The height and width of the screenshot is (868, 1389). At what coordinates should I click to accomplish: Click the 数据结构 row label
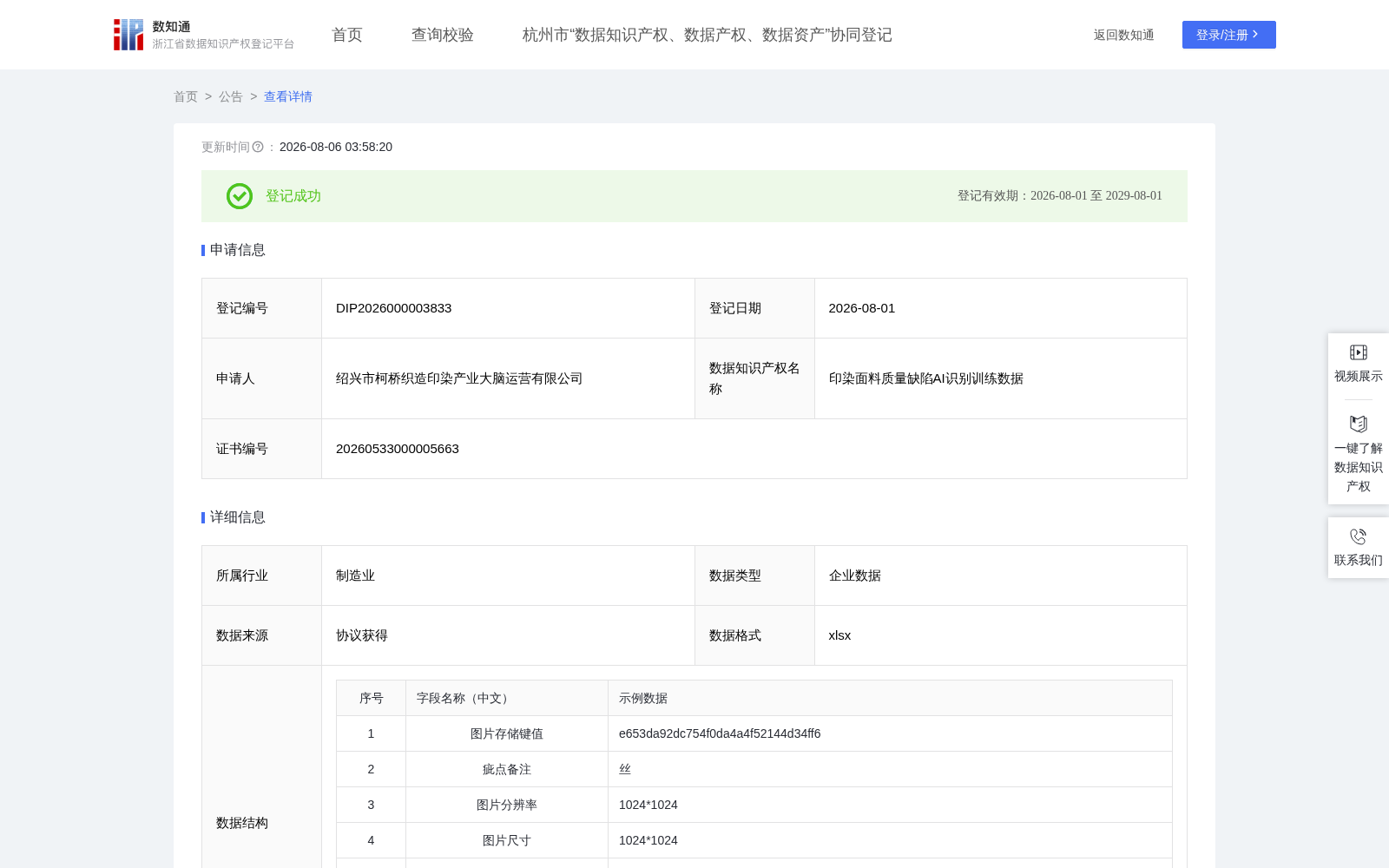point(242,823)
